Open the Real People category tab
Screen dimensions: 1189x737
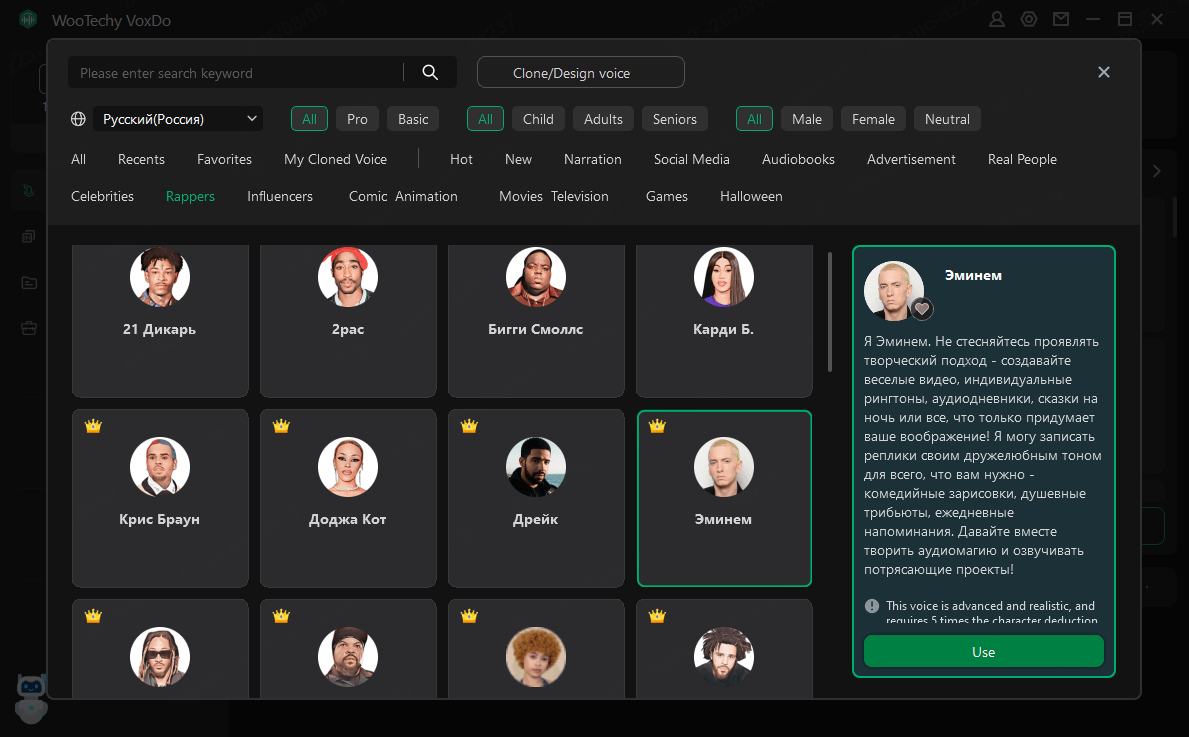[x=1022, y=159]
